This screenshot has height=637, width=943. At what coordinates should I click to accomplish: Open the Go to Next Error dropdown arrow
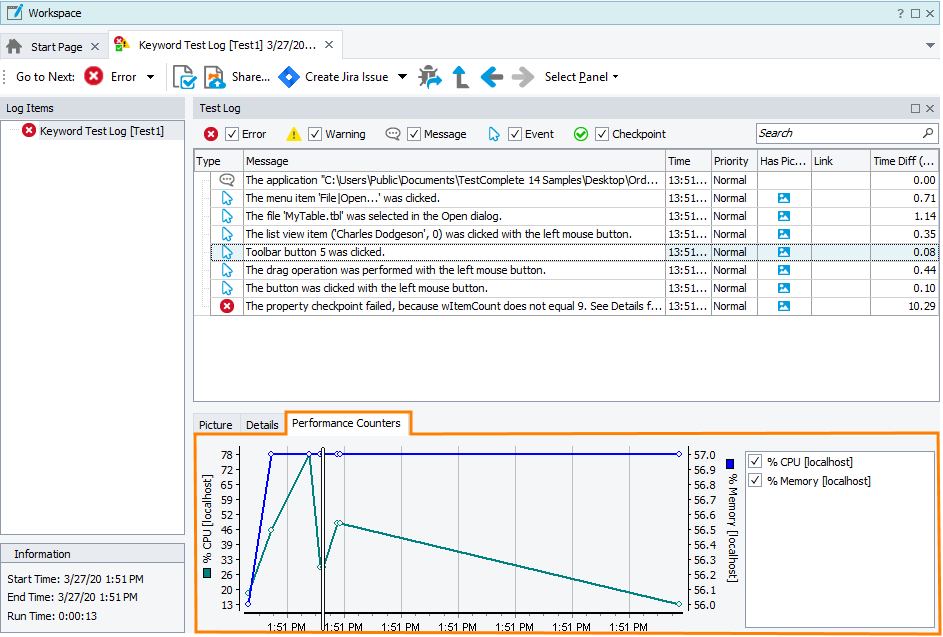point(151,77)
